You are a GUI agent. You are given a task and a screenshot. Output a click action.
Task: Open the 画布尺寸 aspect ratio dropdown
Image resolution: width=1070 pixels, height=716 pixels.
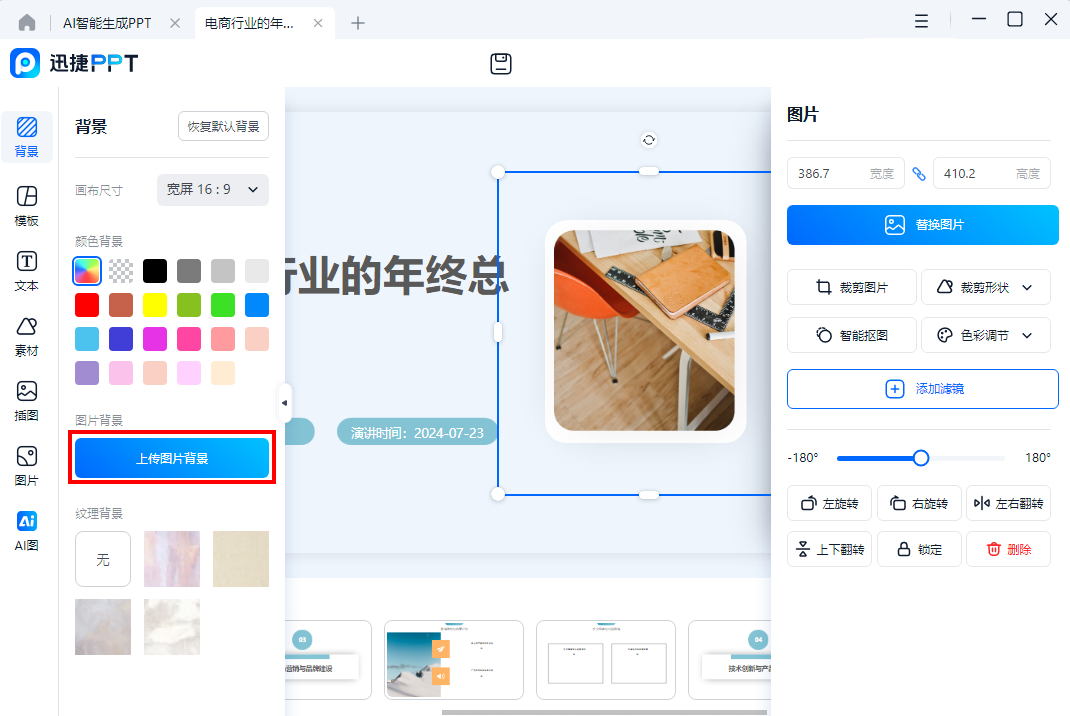[x=212, y=189]
